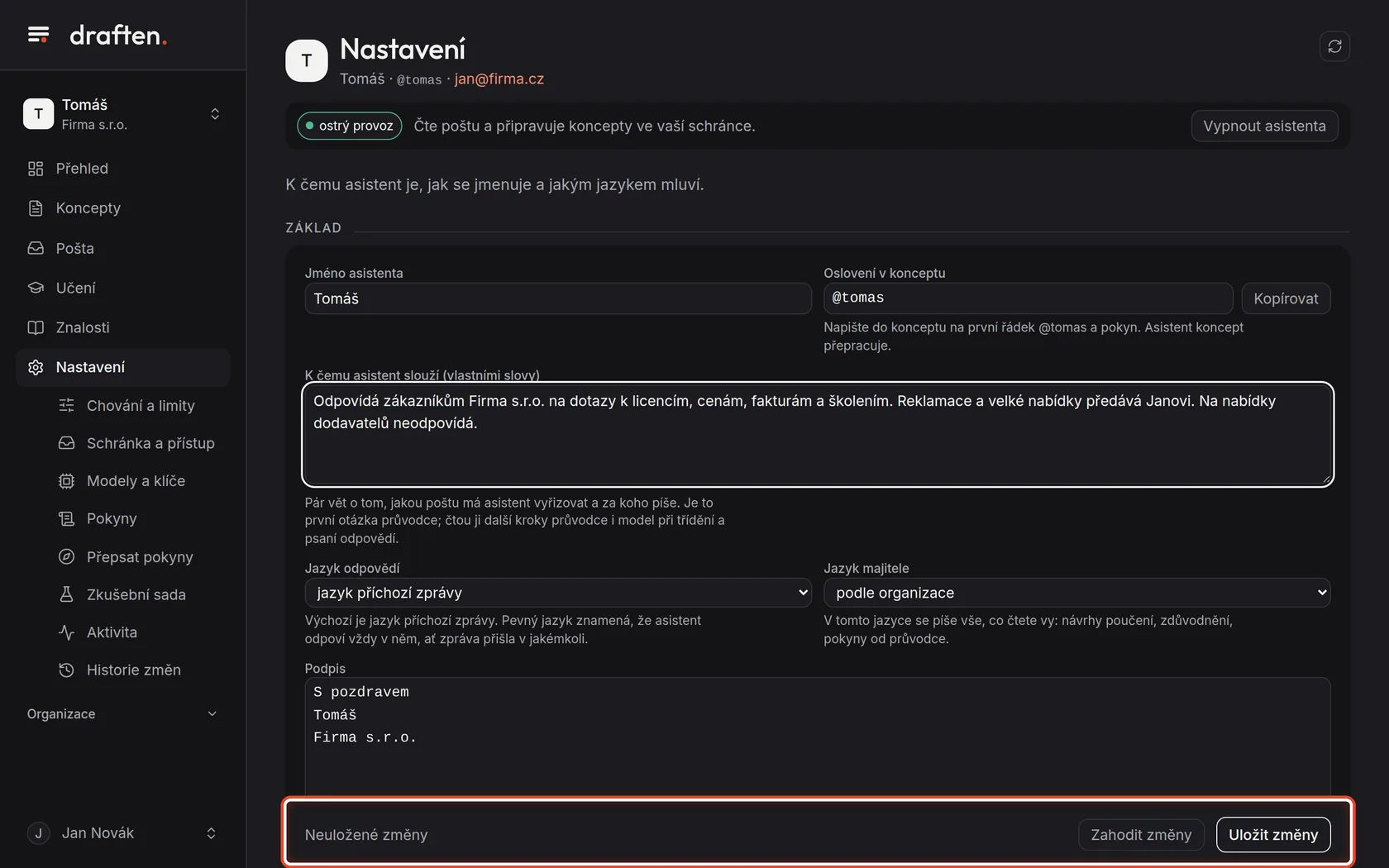
Task: Open Aktivita page
Action: pos(139,632)
